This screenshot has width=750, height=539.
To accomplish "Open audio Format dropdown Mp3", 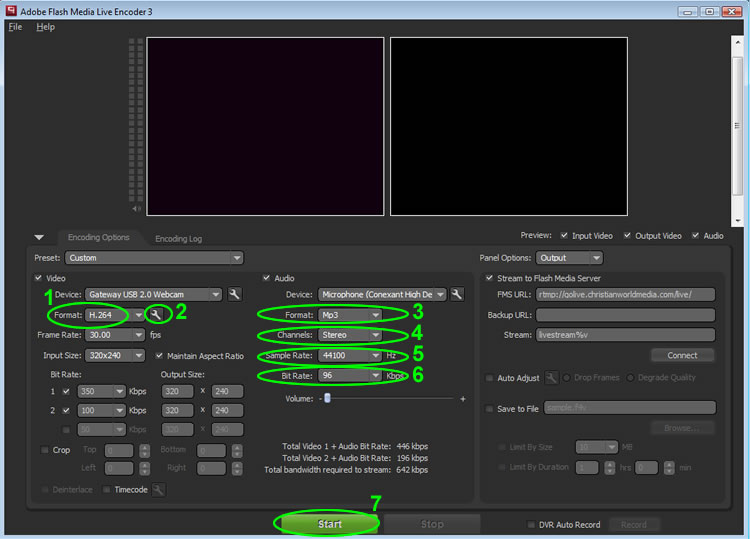I will coord(350,315).
